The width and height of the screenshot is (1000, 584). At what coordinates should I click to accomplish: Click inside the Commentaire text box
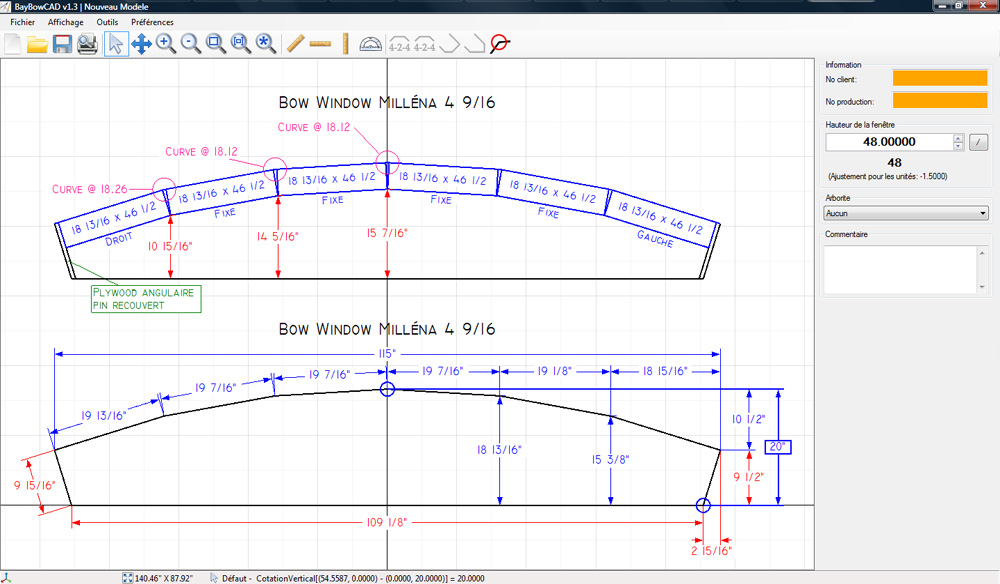tap(898, 269)
